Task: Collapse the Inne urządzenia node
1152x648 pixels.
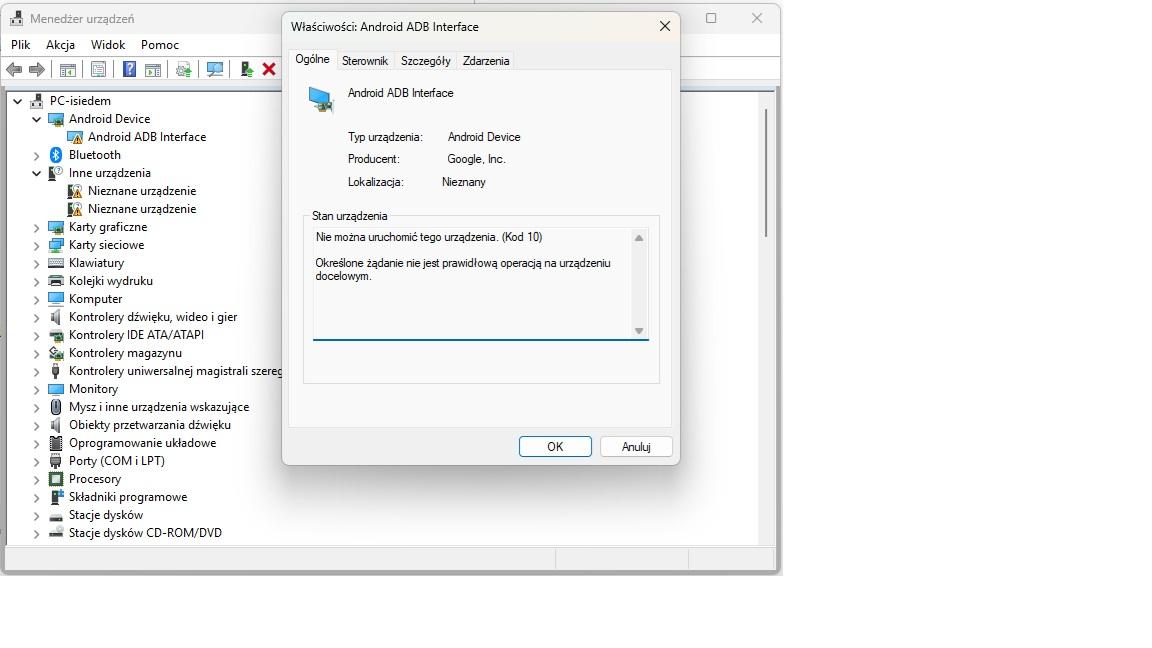Action: click(x=37, y=173)
